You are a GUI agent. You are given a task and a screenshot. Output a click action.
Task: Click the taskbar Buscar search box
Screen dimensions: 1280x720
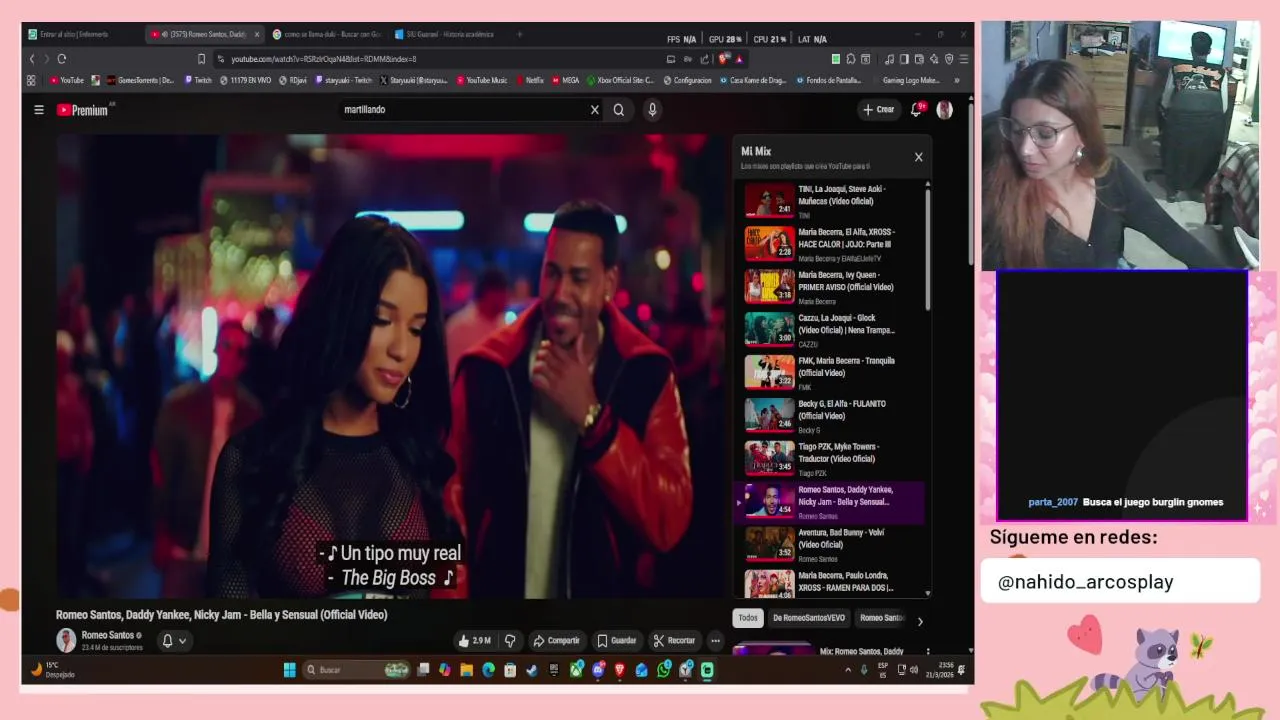354,670
